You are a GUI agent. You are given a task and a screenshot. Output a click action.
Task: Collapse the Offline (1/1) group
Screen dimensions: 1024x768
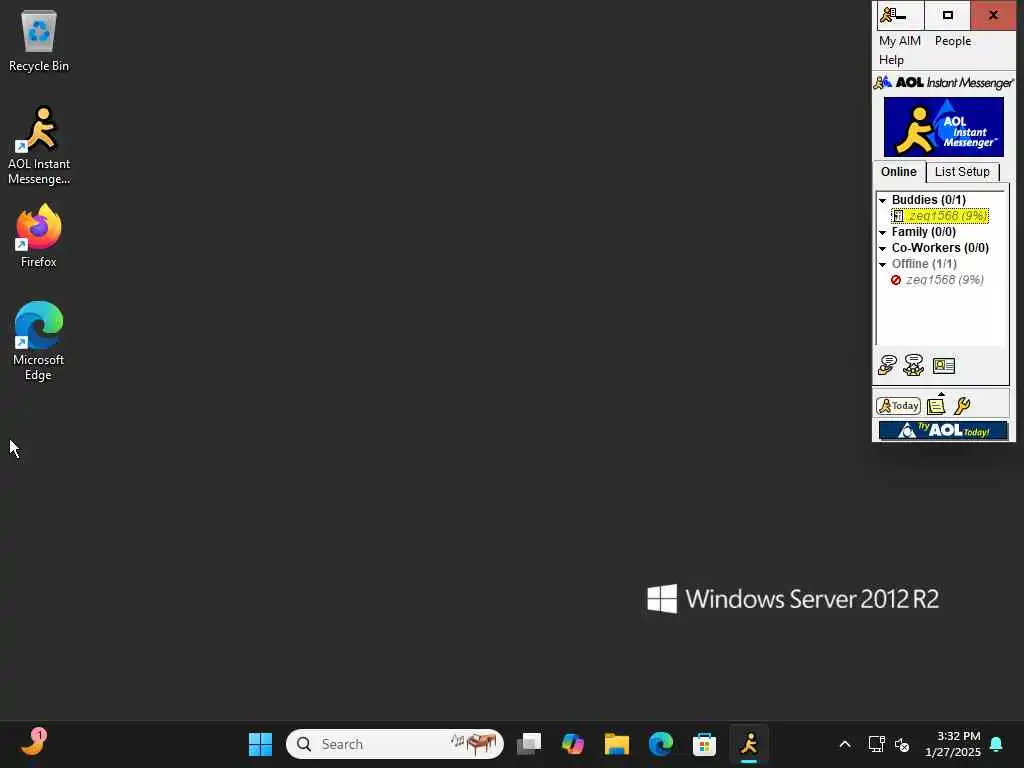[882, 264]
